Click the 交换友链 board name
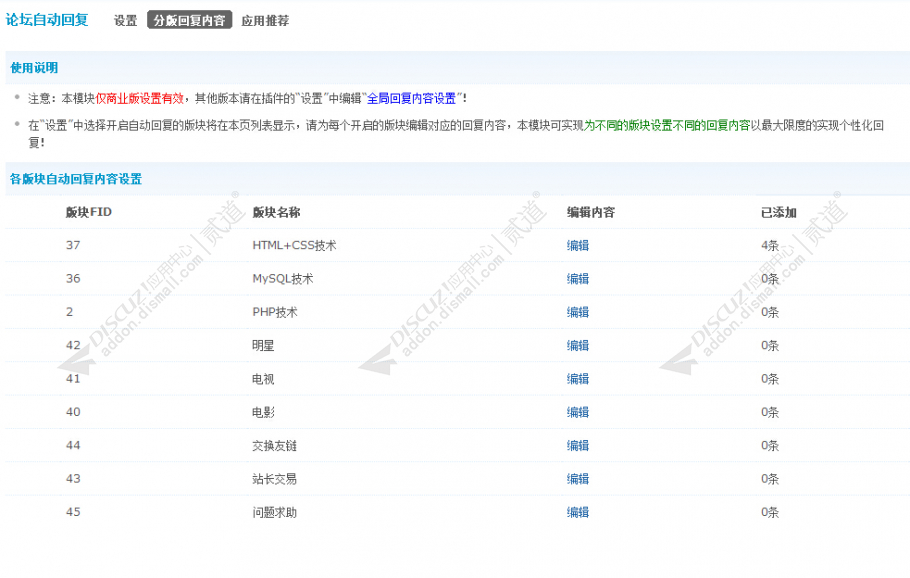Image resolution: width=910 pixels, height=578 pixels. click(275, 446)
